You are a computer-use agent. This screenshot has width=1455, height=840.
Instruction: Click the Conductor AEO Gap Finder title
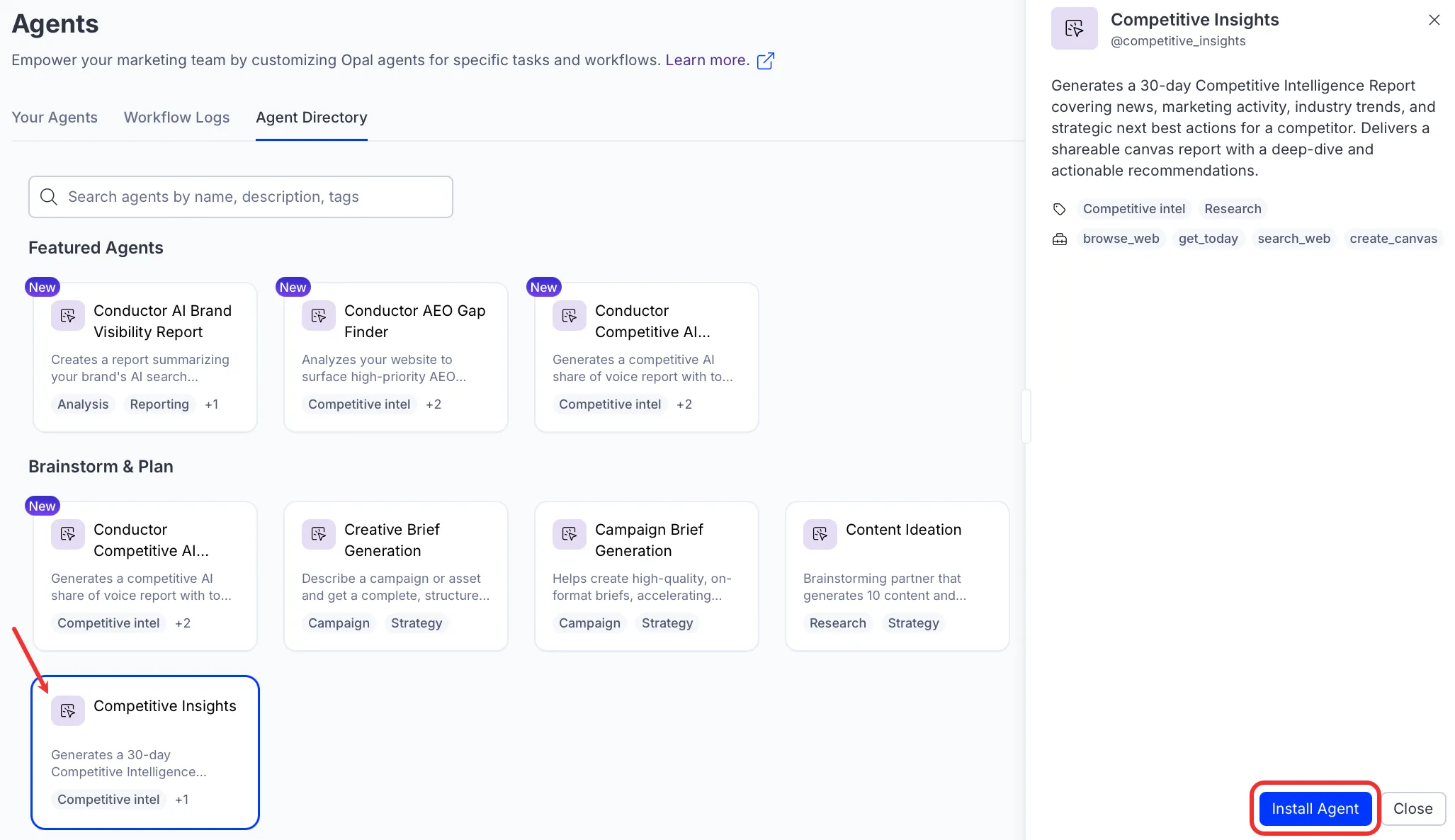[x=415, y=322]
